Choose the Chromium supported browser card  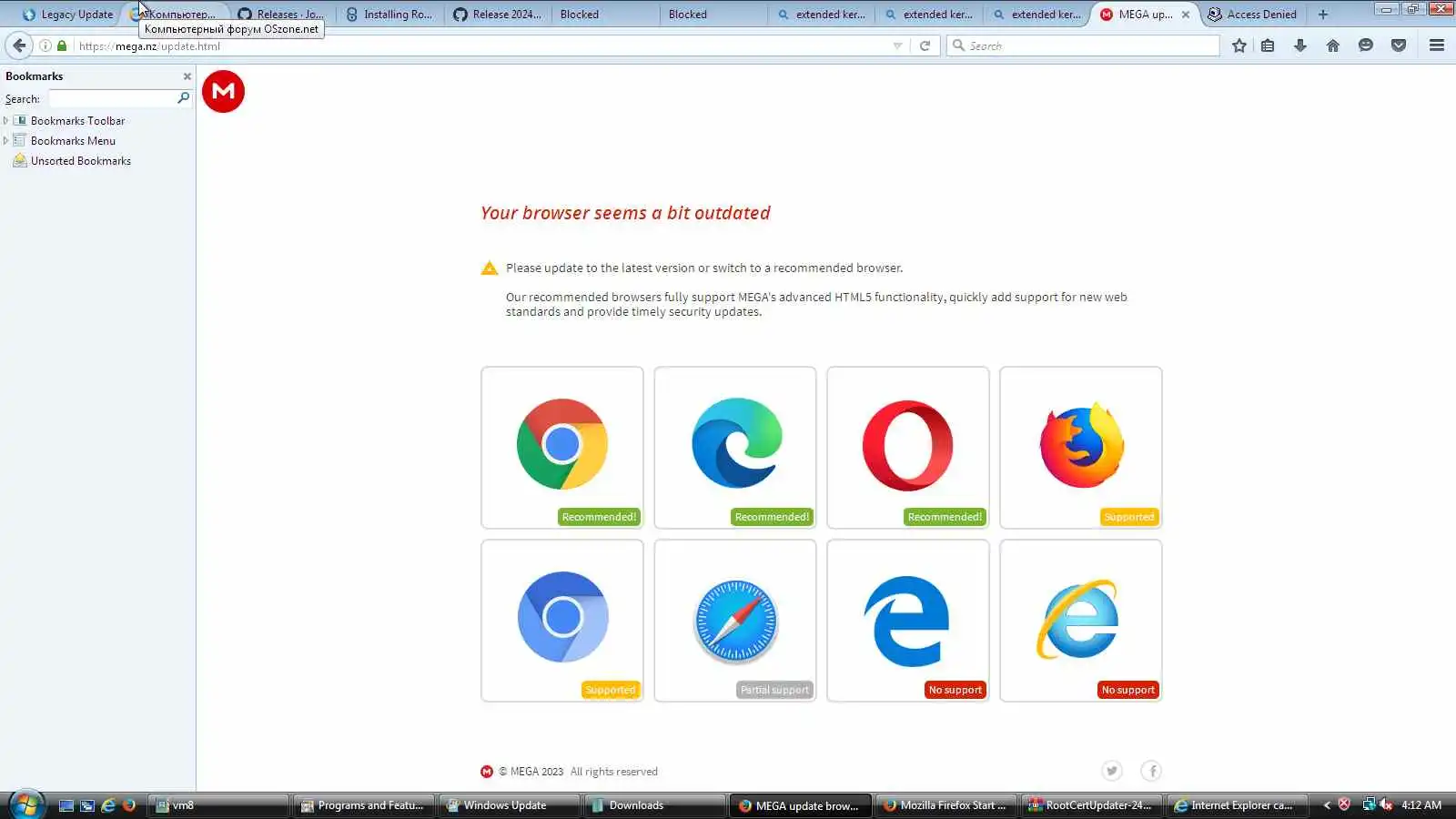point(562,621)
